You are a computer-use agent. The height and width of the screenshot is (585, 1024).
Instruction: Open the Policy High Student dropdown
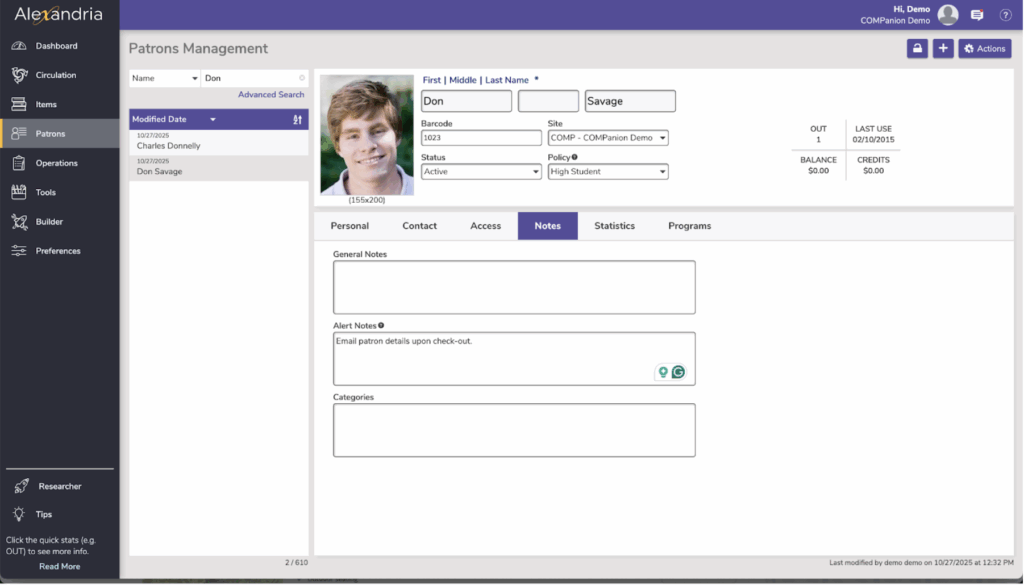[x=608, y=172]
